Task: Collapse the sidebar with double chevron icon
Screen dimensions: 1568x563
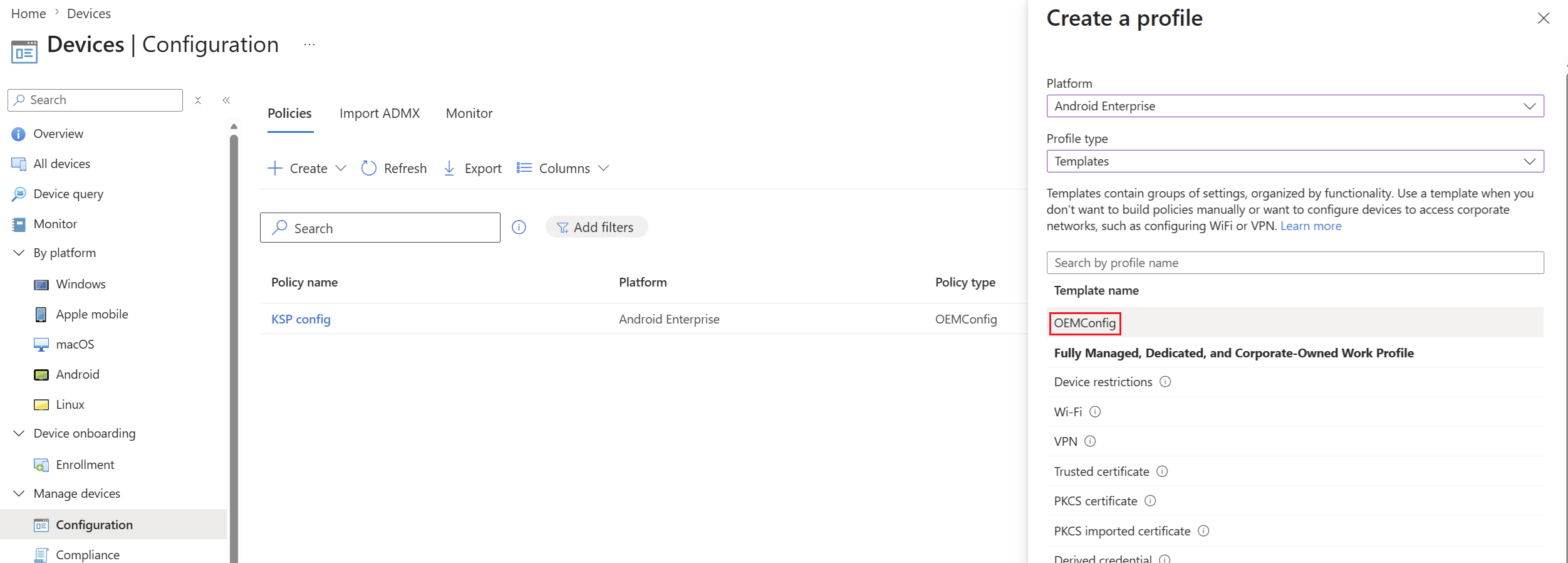Action: (x=226, y=100)
